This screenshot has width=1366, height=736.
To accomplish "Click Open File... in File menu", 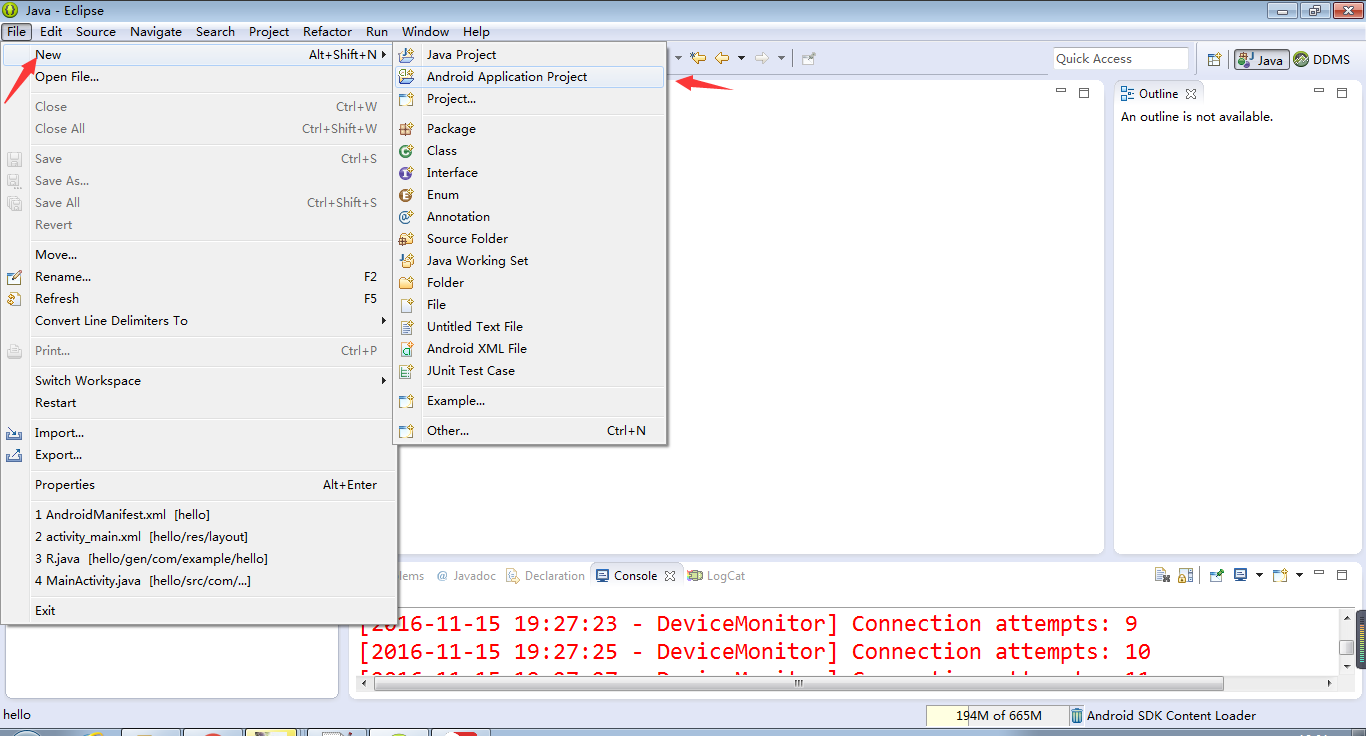I will [x=199, y=77].
